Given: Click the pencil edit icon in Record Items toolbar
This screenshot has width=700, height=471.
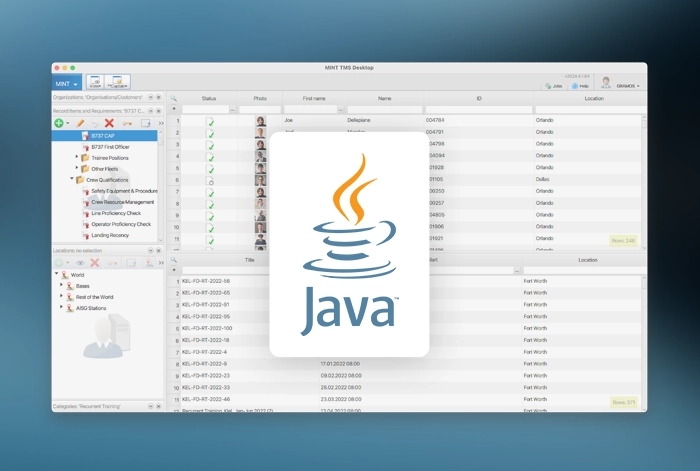Looking at the screenshot, I should (x=80, y=123).
